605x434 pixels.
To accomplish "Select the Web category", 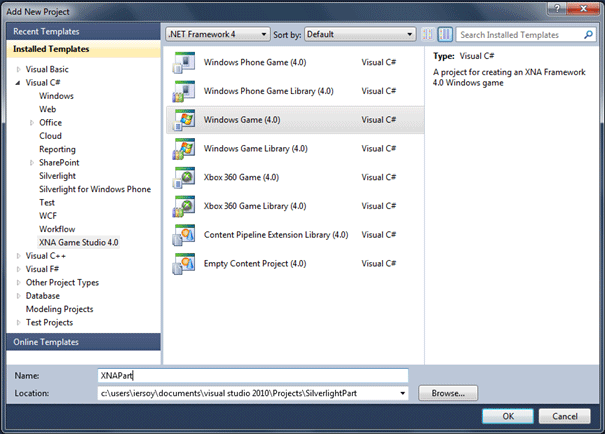I will tap(47, 110).
